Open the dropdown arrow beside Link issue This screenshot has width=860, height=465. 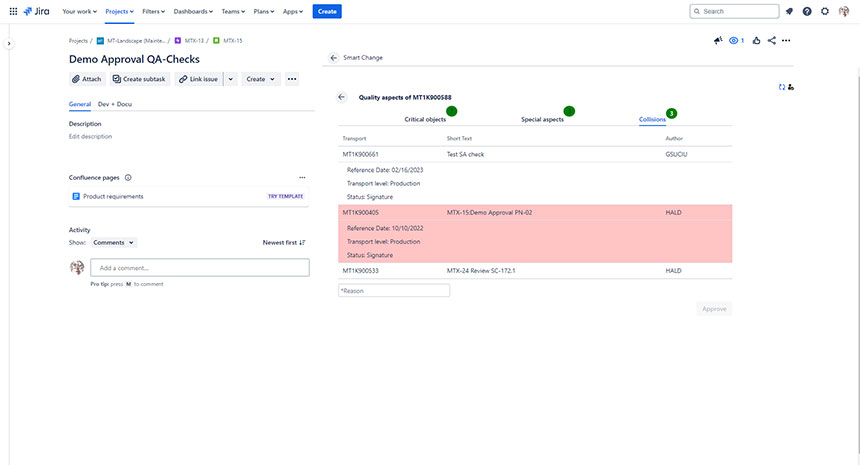(x=231, y=79)
